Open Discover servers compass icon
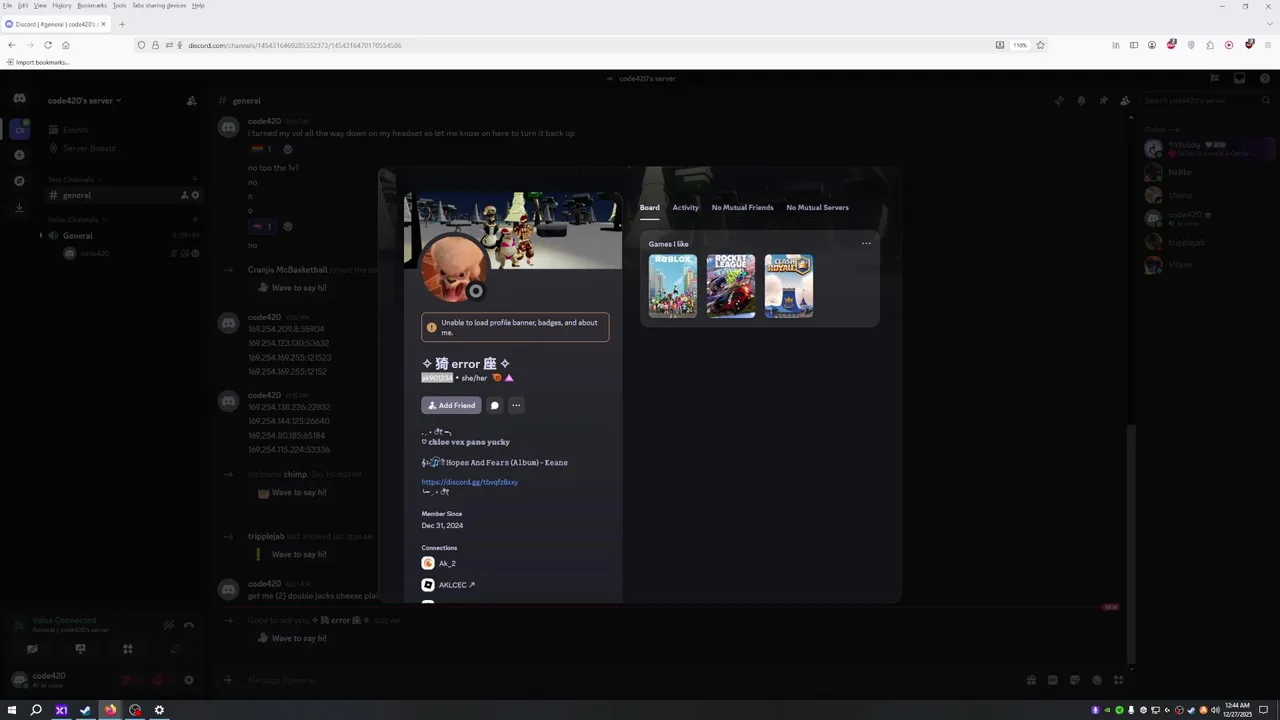Image resolution: width=1280 pixels, height=720 pixels. point(19,181)
